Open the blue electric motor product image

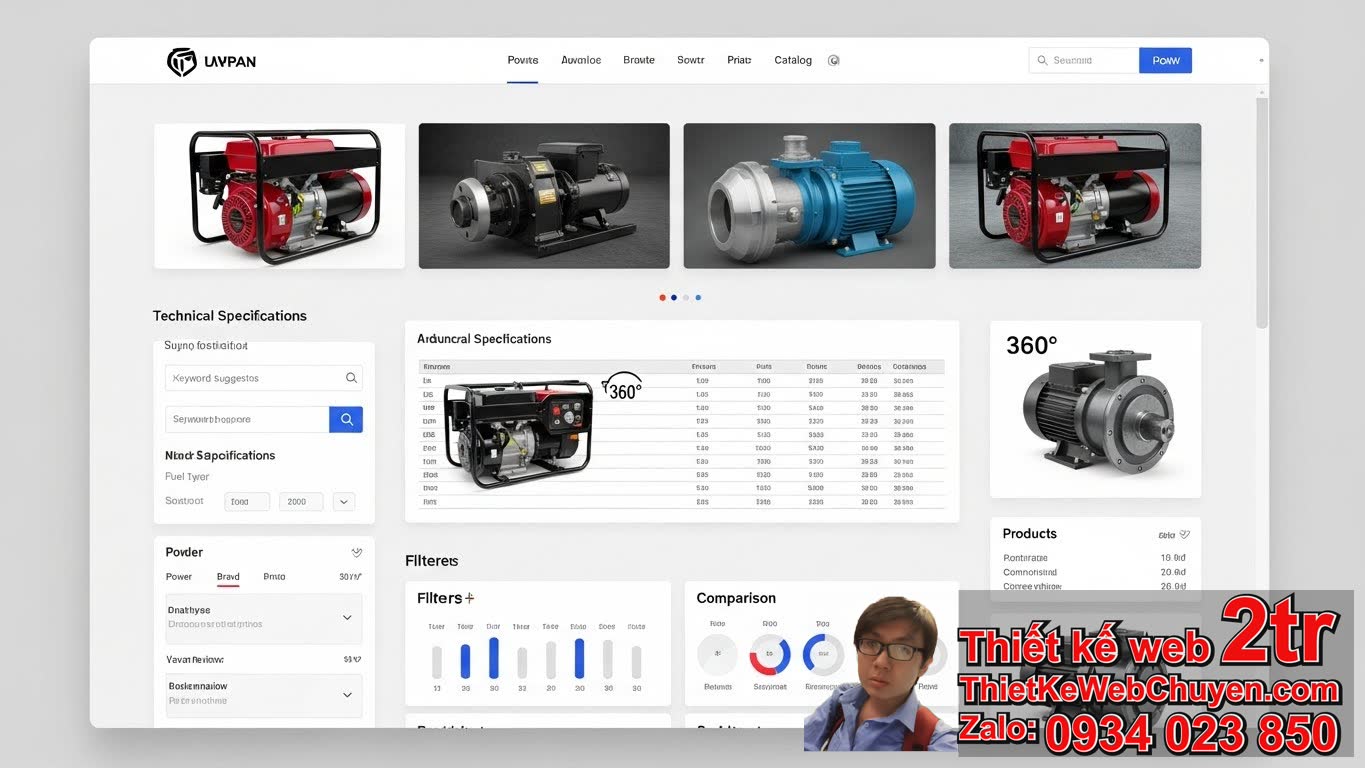tap(809, 196)
